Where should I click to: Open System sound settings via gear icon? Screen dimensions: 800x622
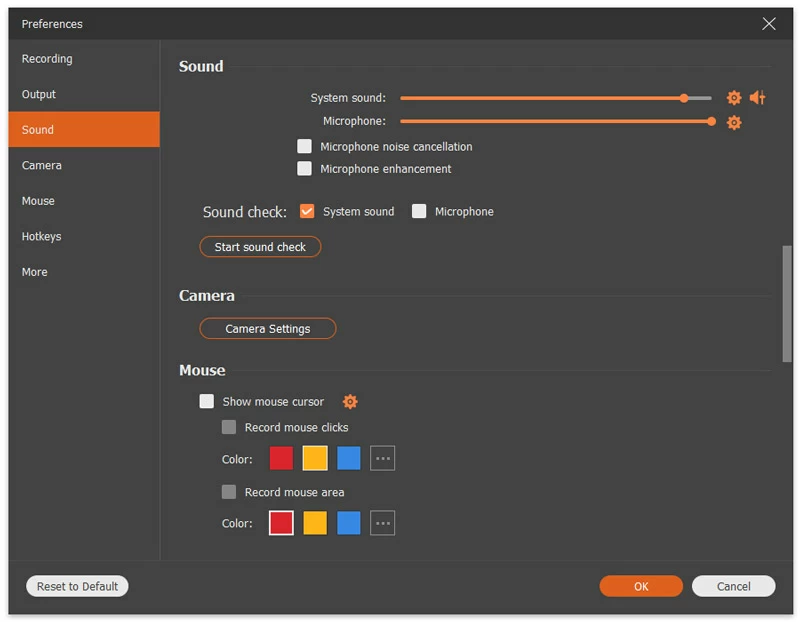(733, 98)
